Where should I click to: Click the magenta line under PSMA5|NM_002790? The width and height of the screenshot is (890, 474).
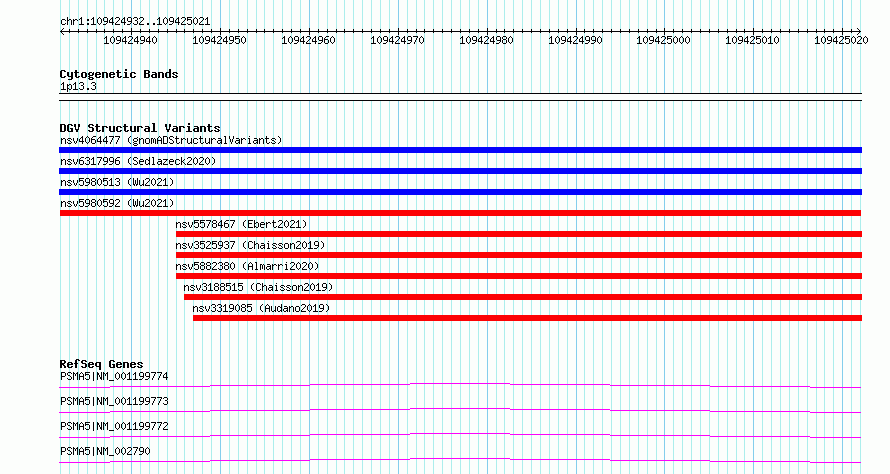tap(460, 460)
